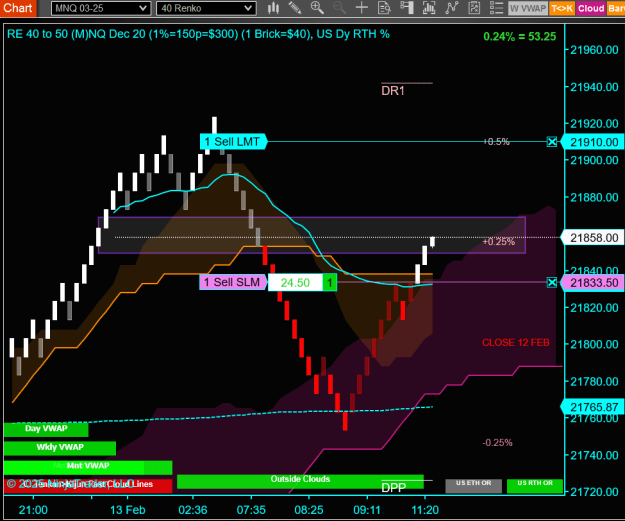Click the red Cloud Lines button
The image size is (625, 521).
[88, 485]
